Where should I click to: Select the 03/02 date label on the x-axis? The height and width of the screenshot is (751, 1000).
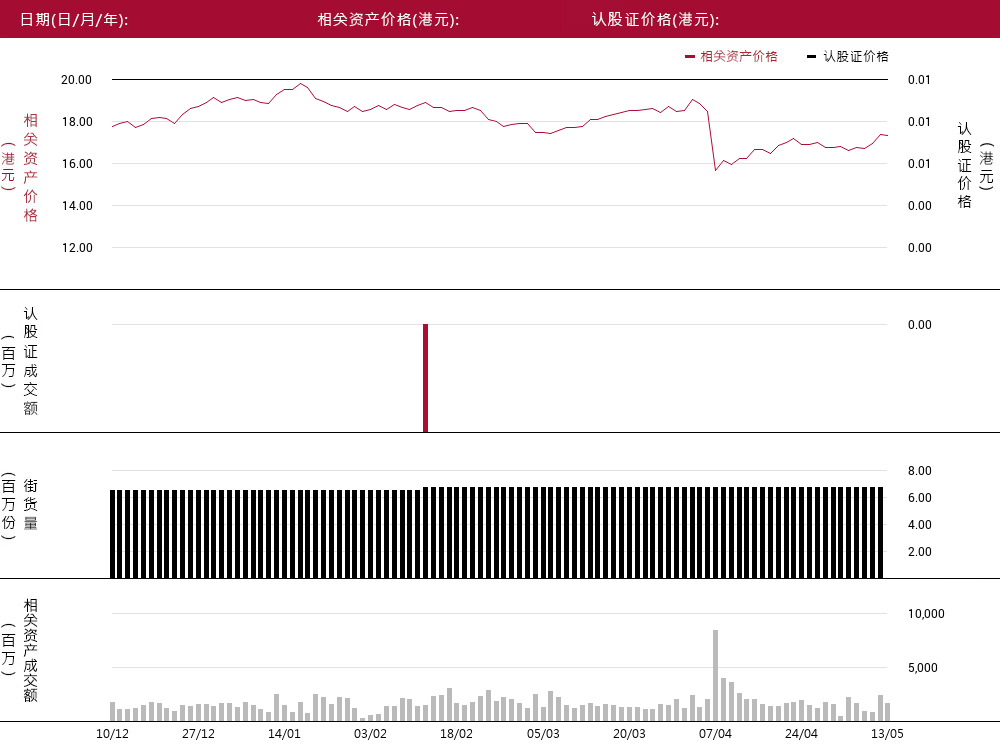point(371,734)
